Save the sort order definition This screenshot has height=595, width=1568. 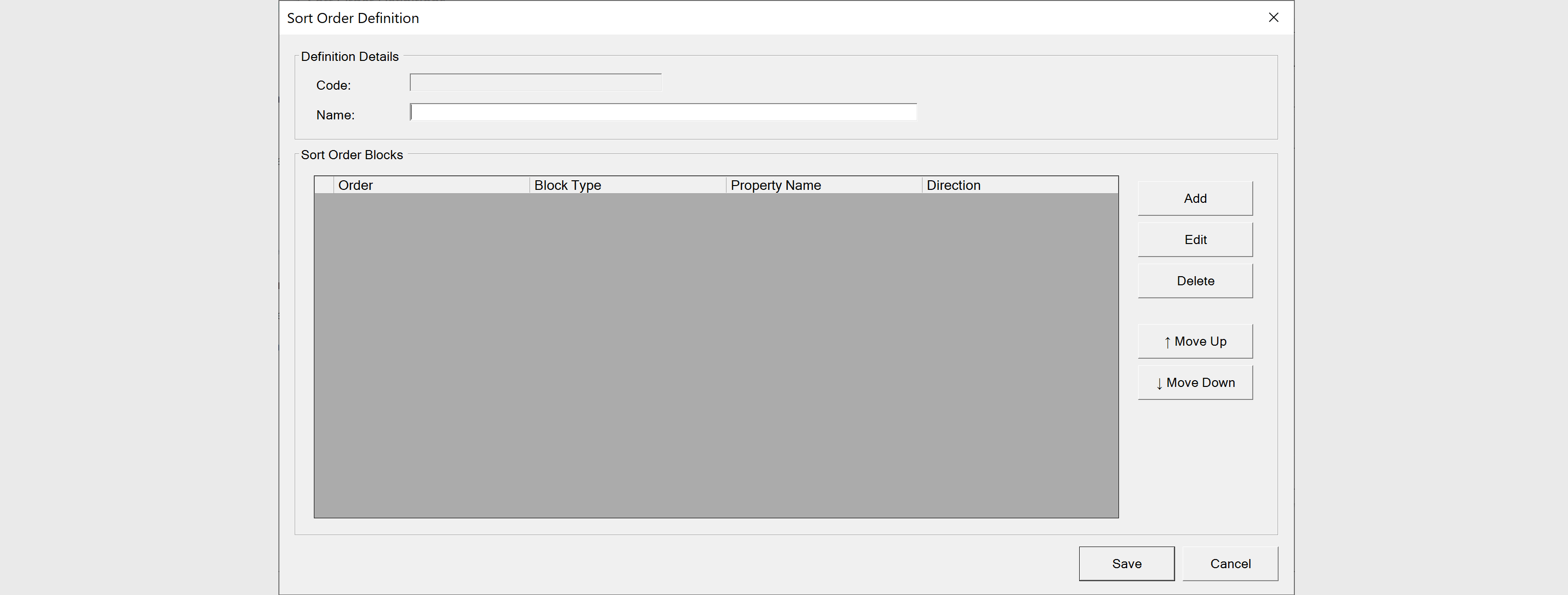[x=1126, y=563]
